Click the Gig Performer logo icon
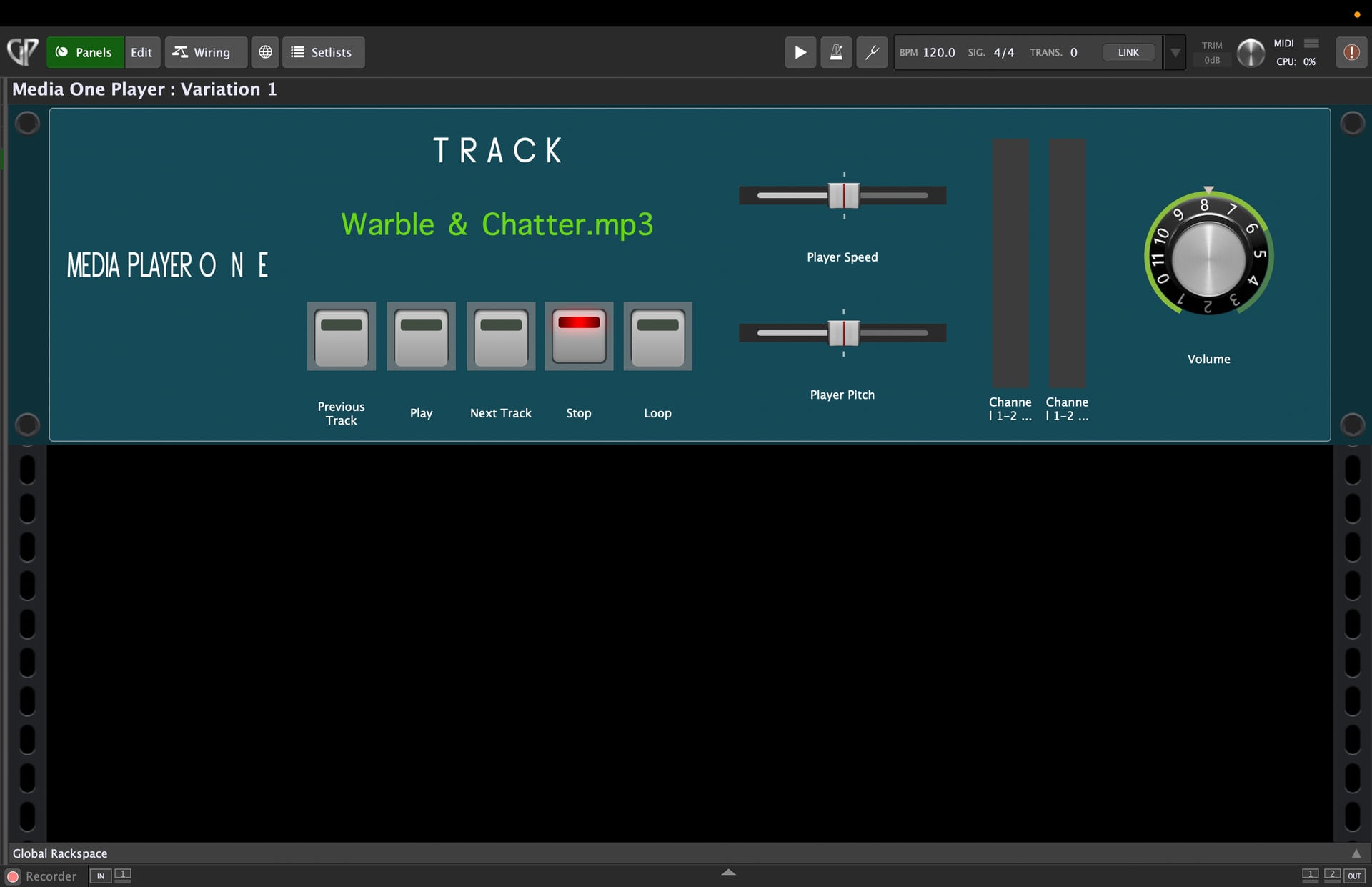 pyautogui.click(x=22, y=52)
